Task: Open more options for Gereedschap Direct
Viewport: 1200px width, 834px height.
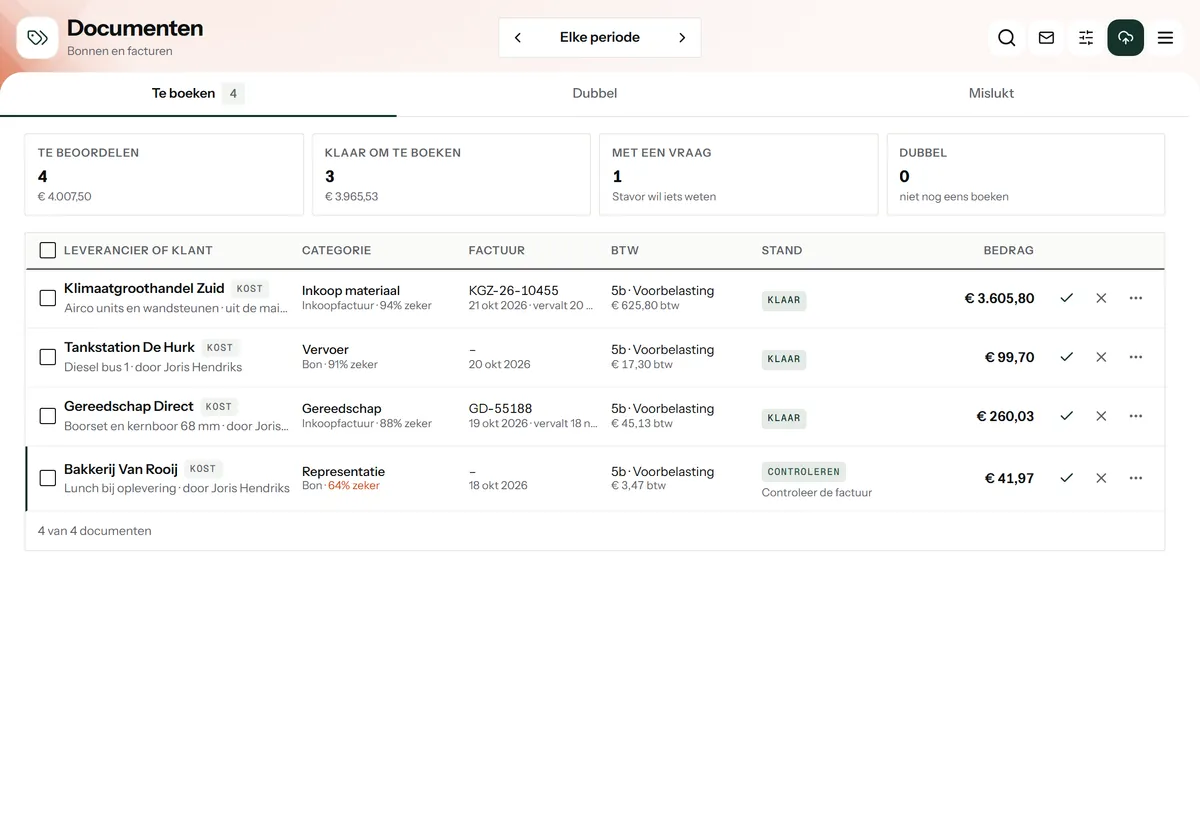Action: click(x=1136, y=416)
